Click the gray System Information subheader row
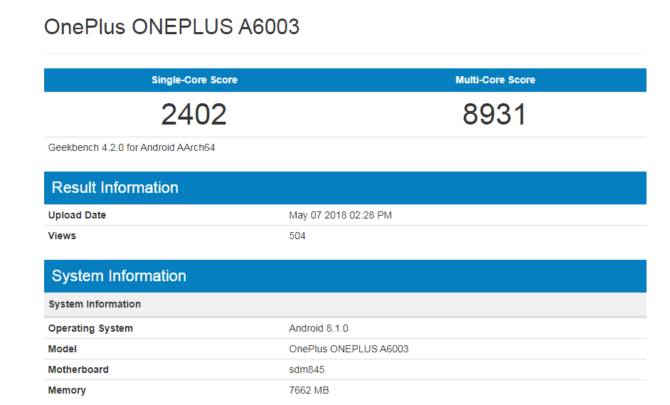This screenshot has height=405, width=670. pyautogui.click(x=345, y=305)
